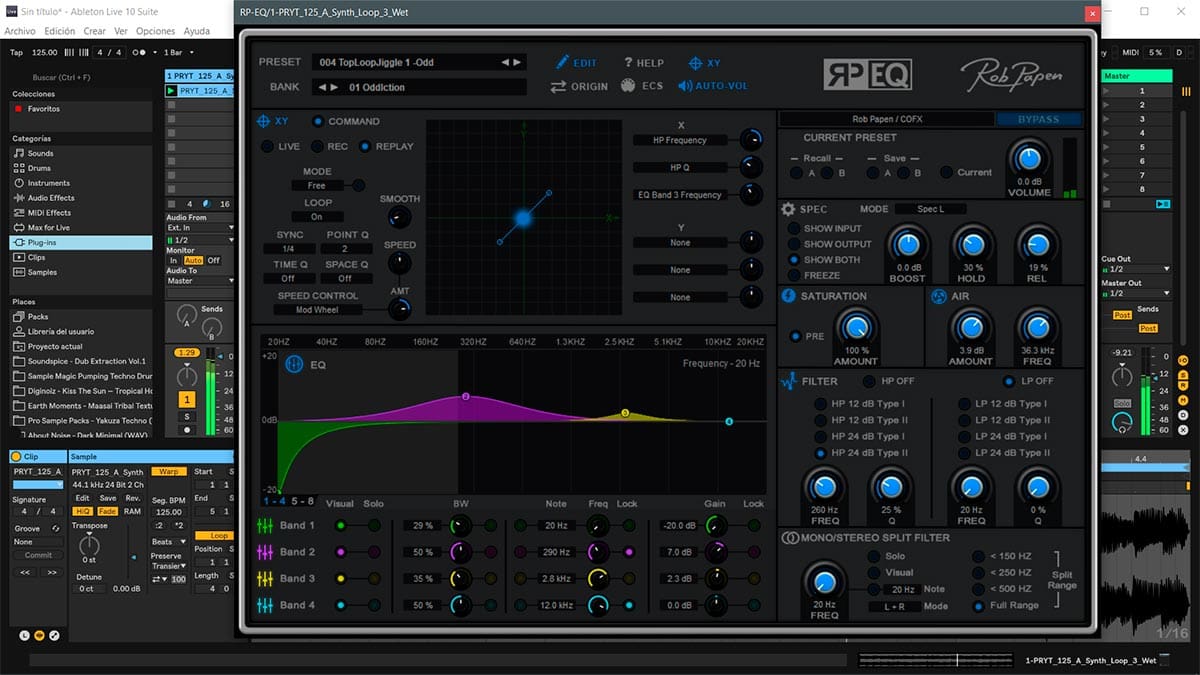Screen dimensions: 1200x675
Task: Select LP 24 dB Type II filter
Action: tap(964, 453)
